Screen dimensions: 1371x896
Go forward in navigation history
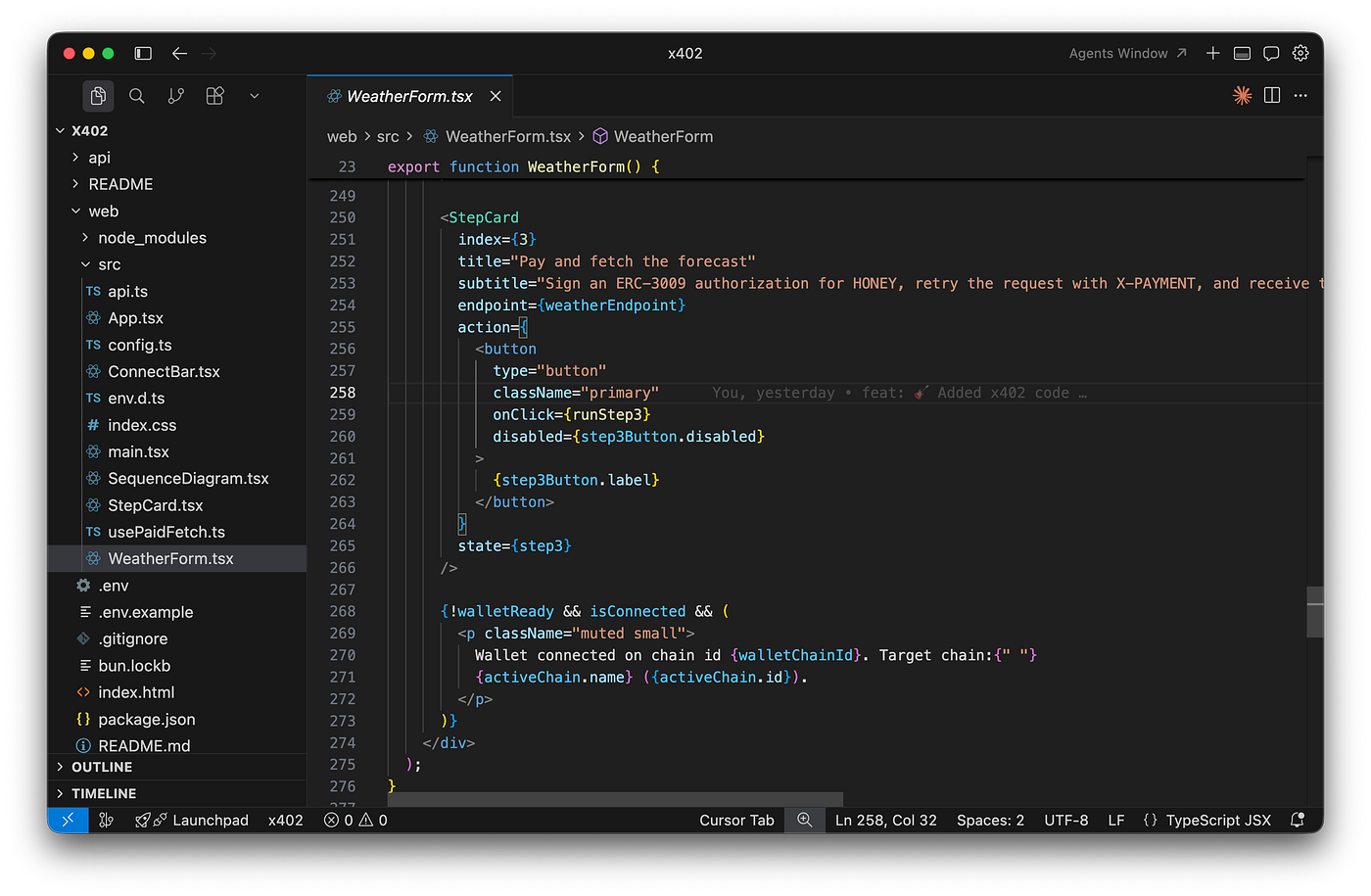click(210, 53)
